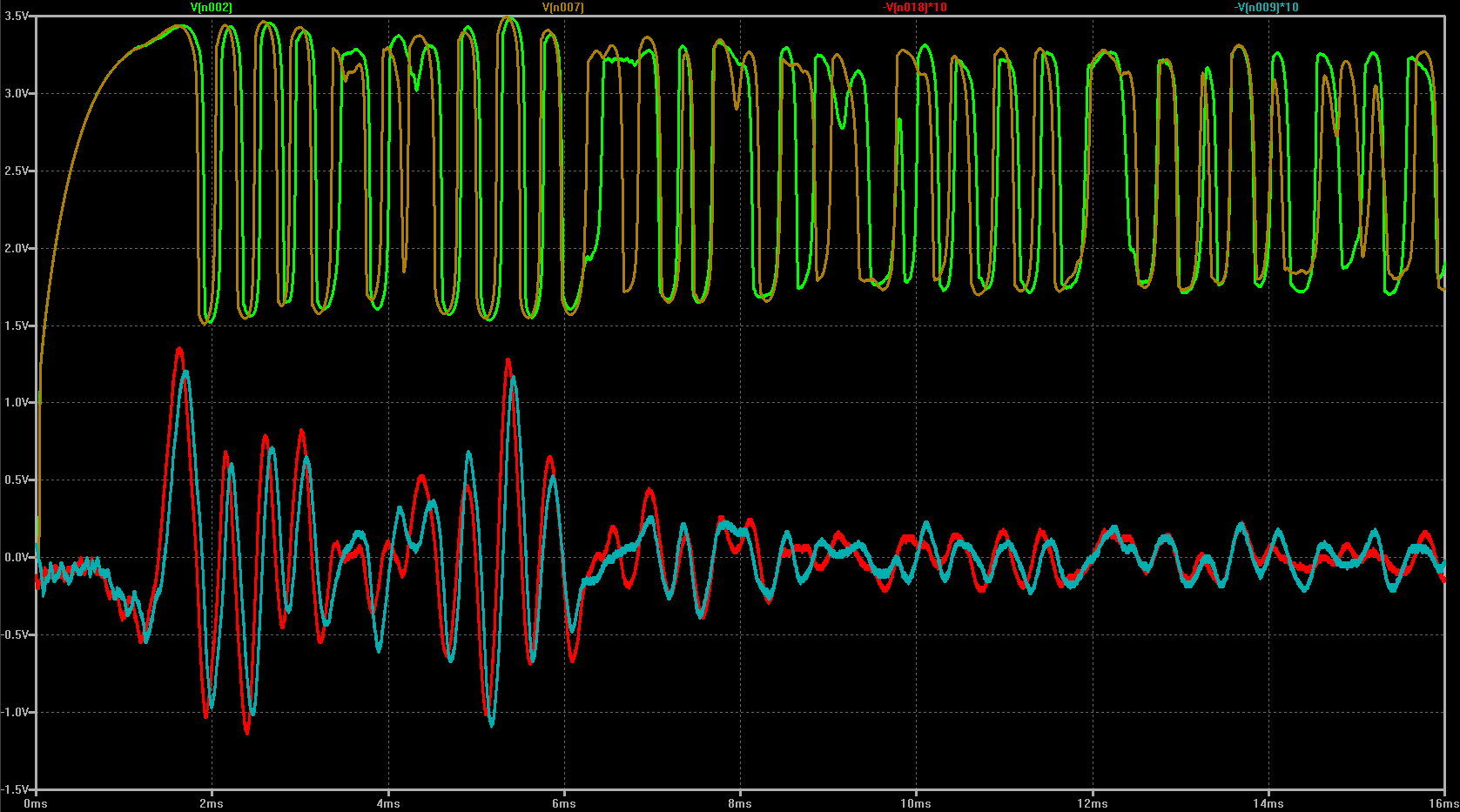Click the 6ms time axis label

(564, 803)
